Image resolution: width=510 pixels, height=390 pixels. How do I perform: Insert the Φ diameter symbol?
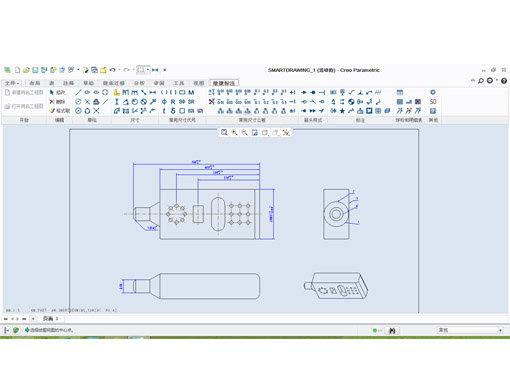pos(164,102)
